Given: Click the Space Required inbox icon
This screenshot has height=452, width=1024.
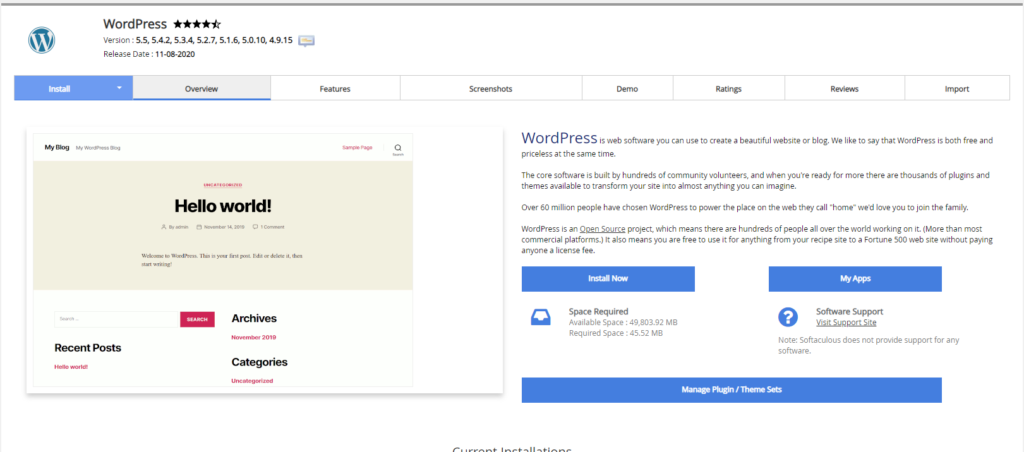Looking at the screenshot, I should 541,317.
